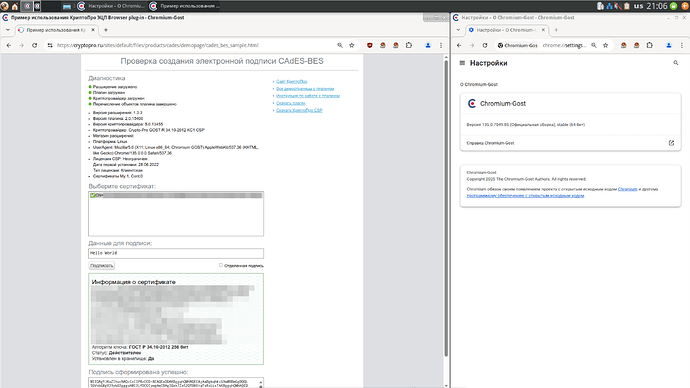The height and width of the screenshot is (388, 690).
Task: Close the Настройки settings tab
Action: (543, 30)
